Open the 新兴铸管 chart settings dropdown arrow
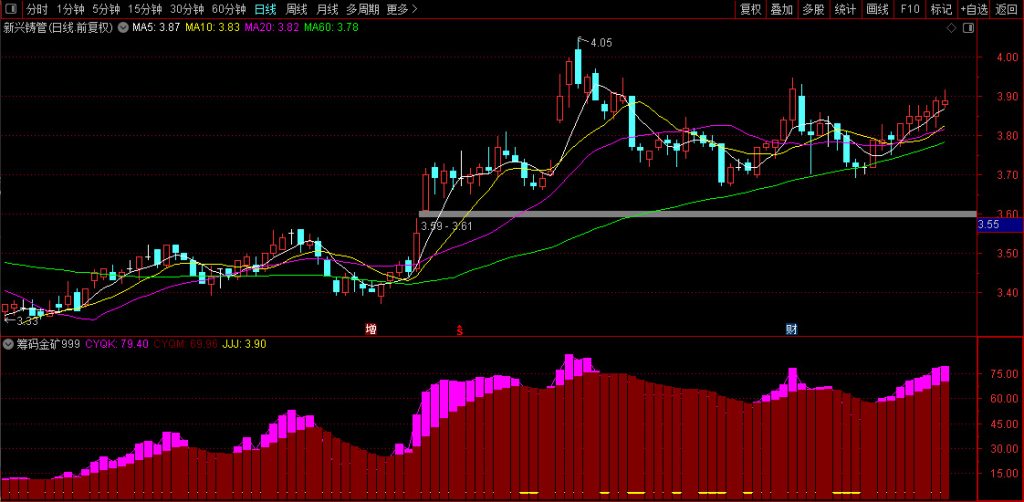Image resolution: width=1024 pixels, height=502 pixels. [123, 28]
